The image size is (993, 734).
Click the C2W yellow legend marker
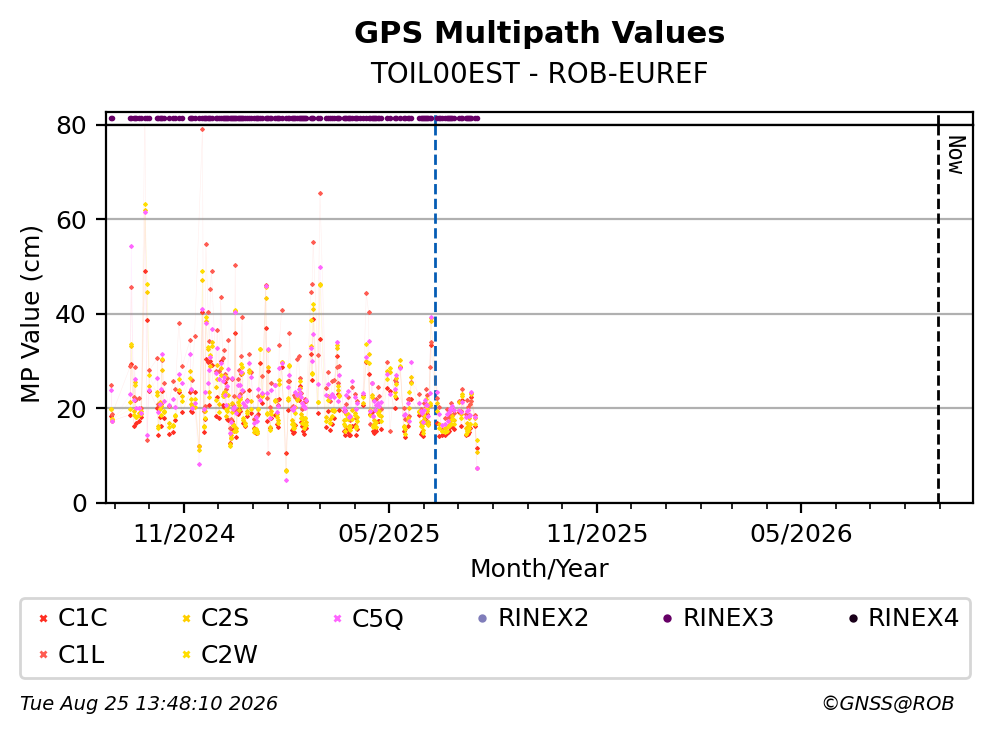pos(186,655)
